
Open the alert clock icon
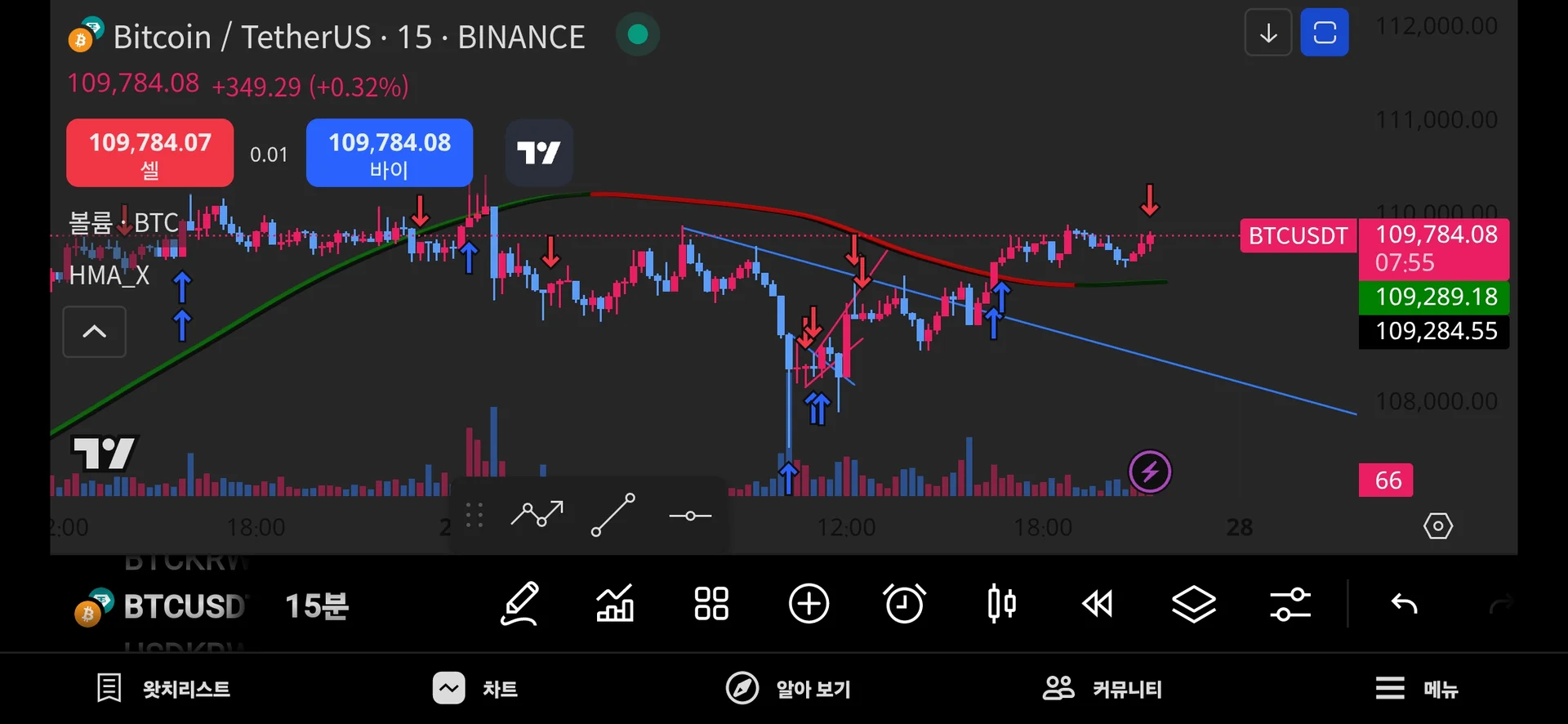905,605
